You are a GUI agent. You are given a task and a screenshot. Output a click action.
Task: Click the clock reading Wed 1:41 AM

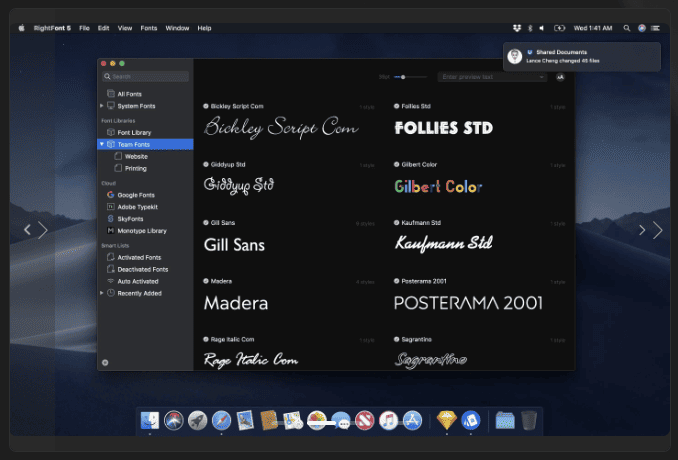click(593, 28)
